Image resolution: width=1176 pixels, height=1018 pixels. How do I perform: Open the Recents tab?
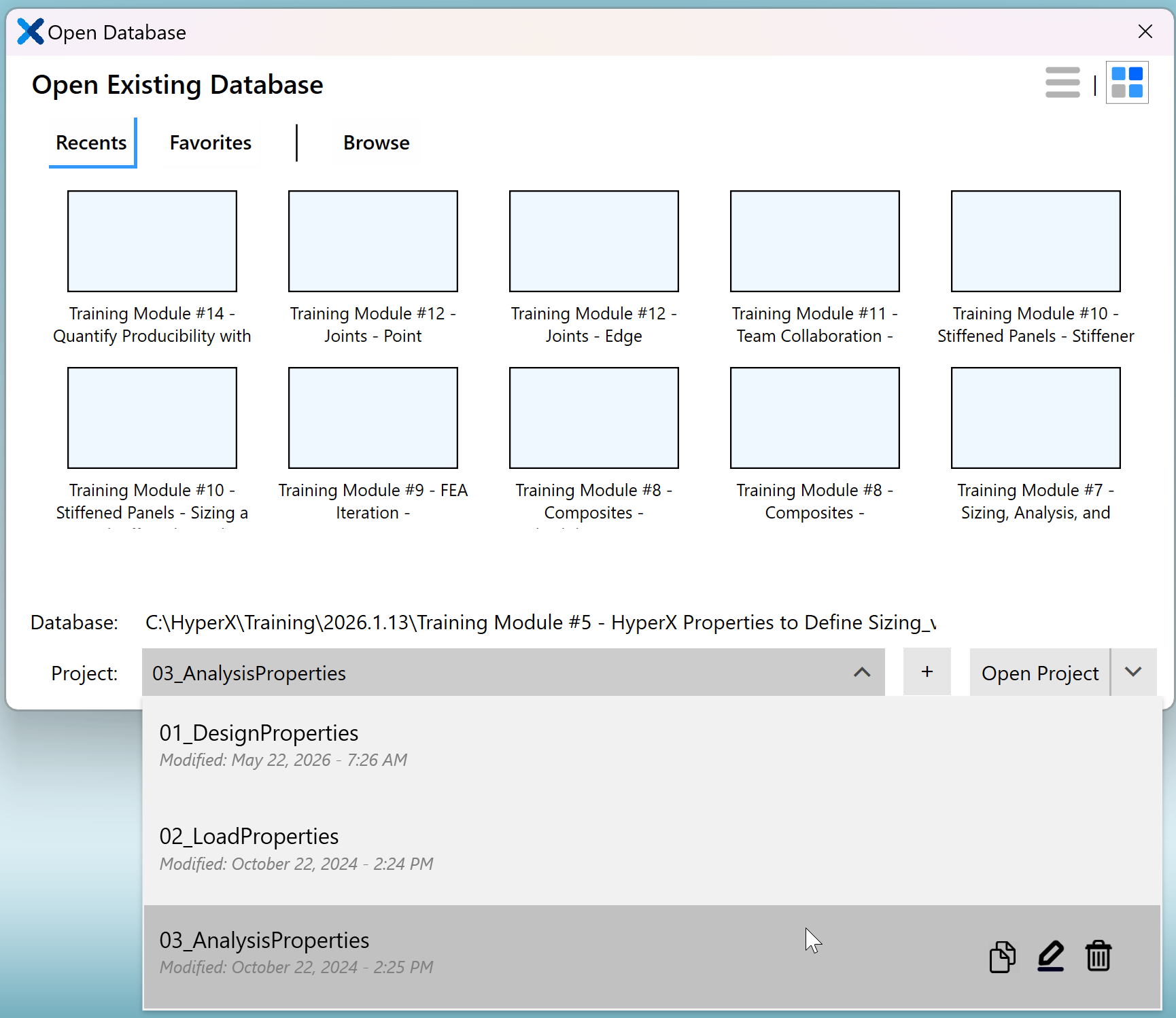[x=92, y=143]
